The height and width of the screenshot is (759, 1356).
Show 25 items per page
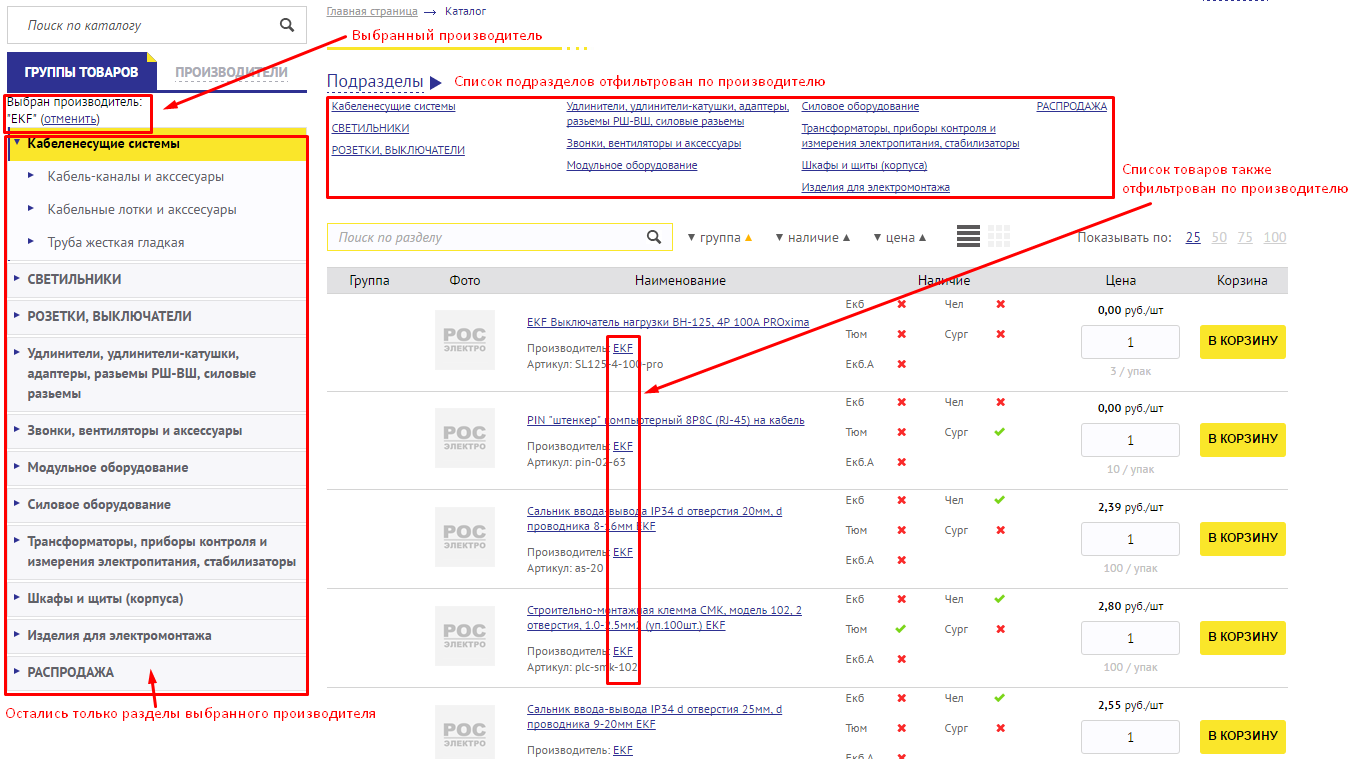(1193, 237)
